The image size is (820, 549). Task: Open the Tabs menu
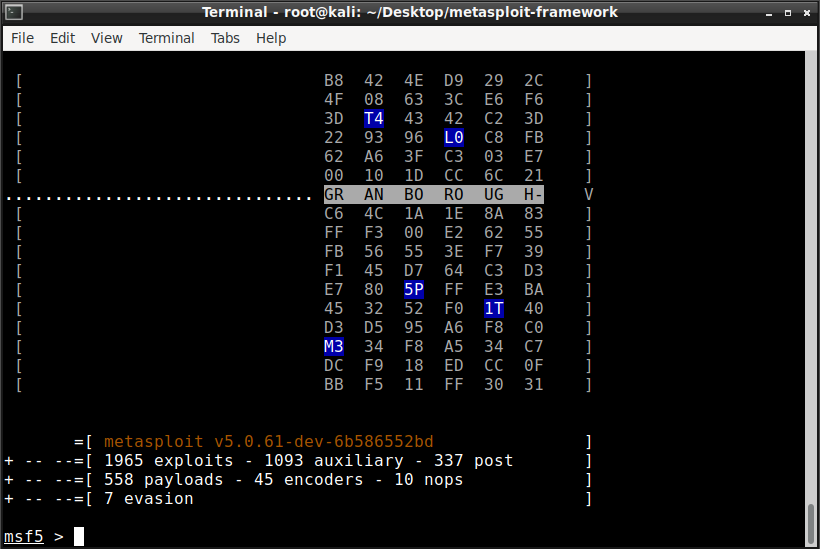point(225,38)
